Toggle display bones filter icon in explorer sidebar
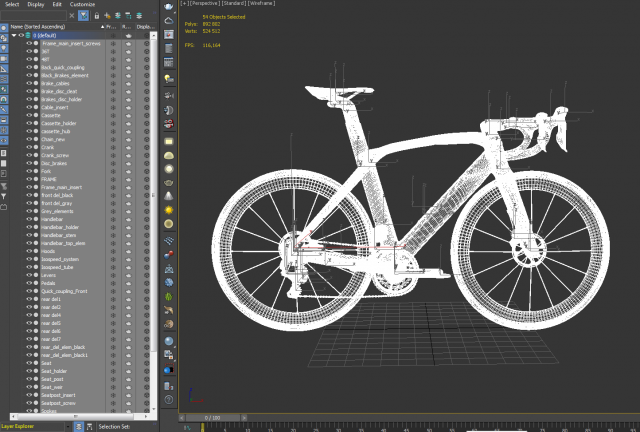The width and height of the screenshot is (640, 432). click(4, 110)
